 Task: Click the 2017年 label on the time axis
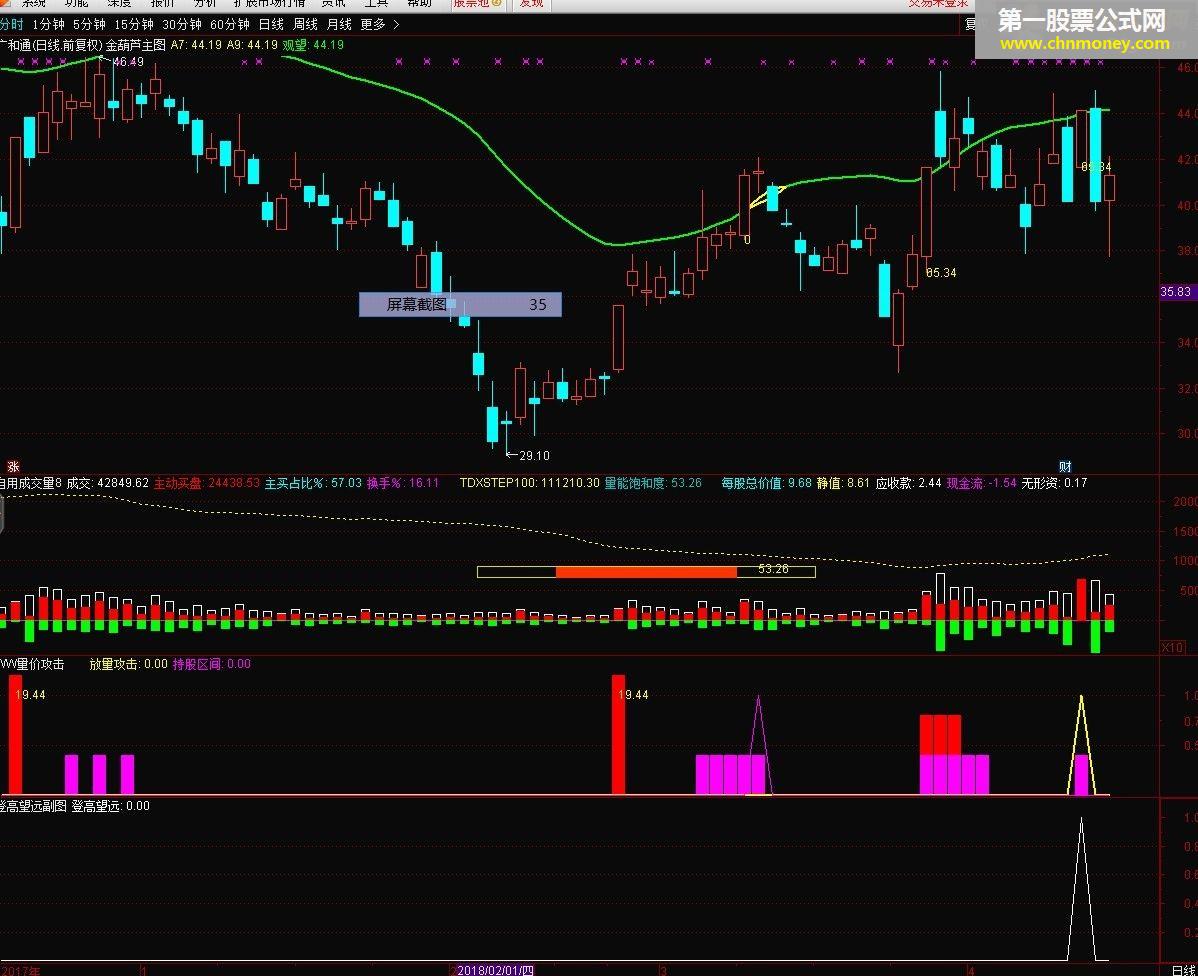pyautogui.click(x=21, y=971)
